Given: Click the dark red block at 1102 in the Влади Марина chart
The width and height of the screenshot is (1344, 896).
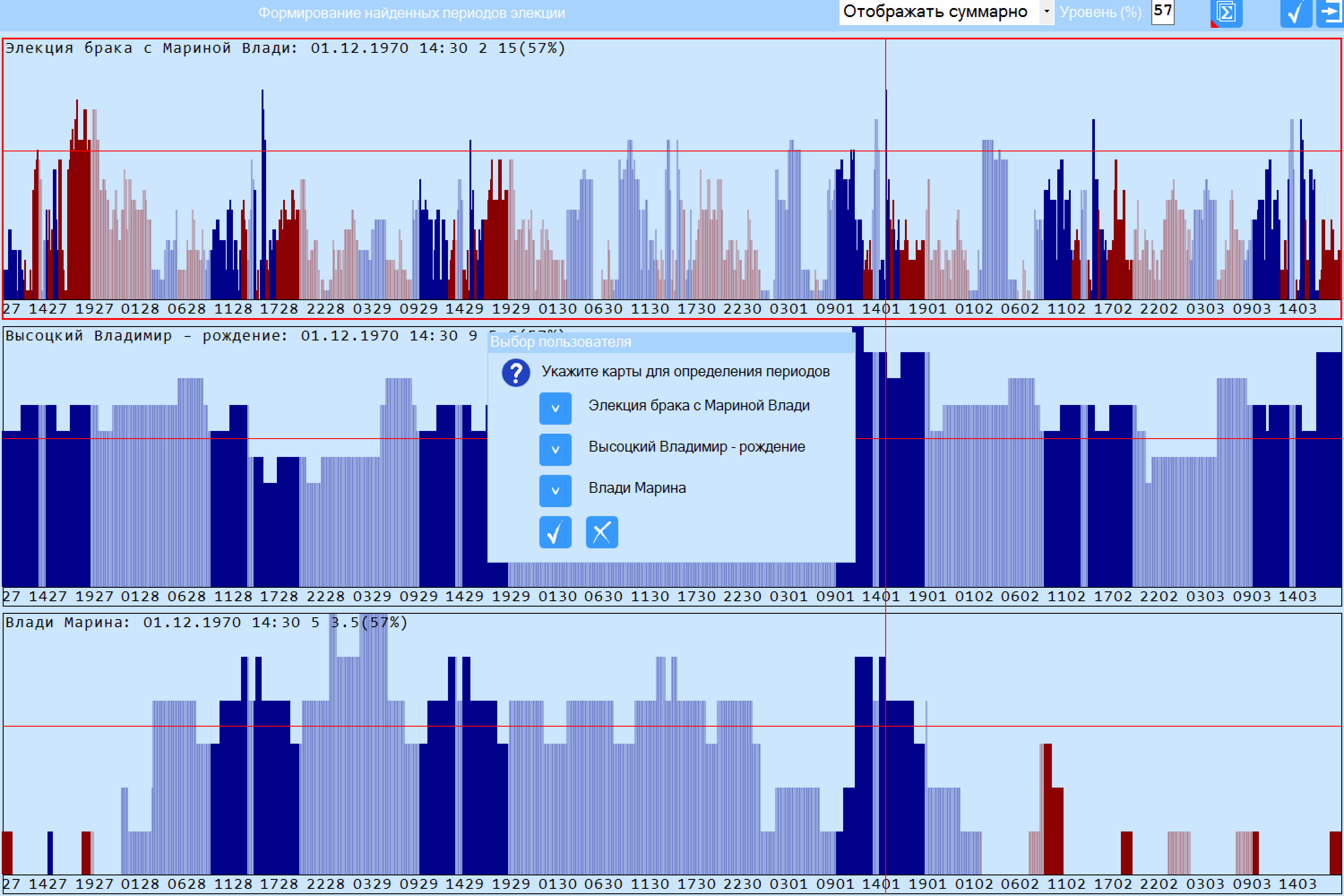Looking at the screenshot, I should click(1054, 809).
